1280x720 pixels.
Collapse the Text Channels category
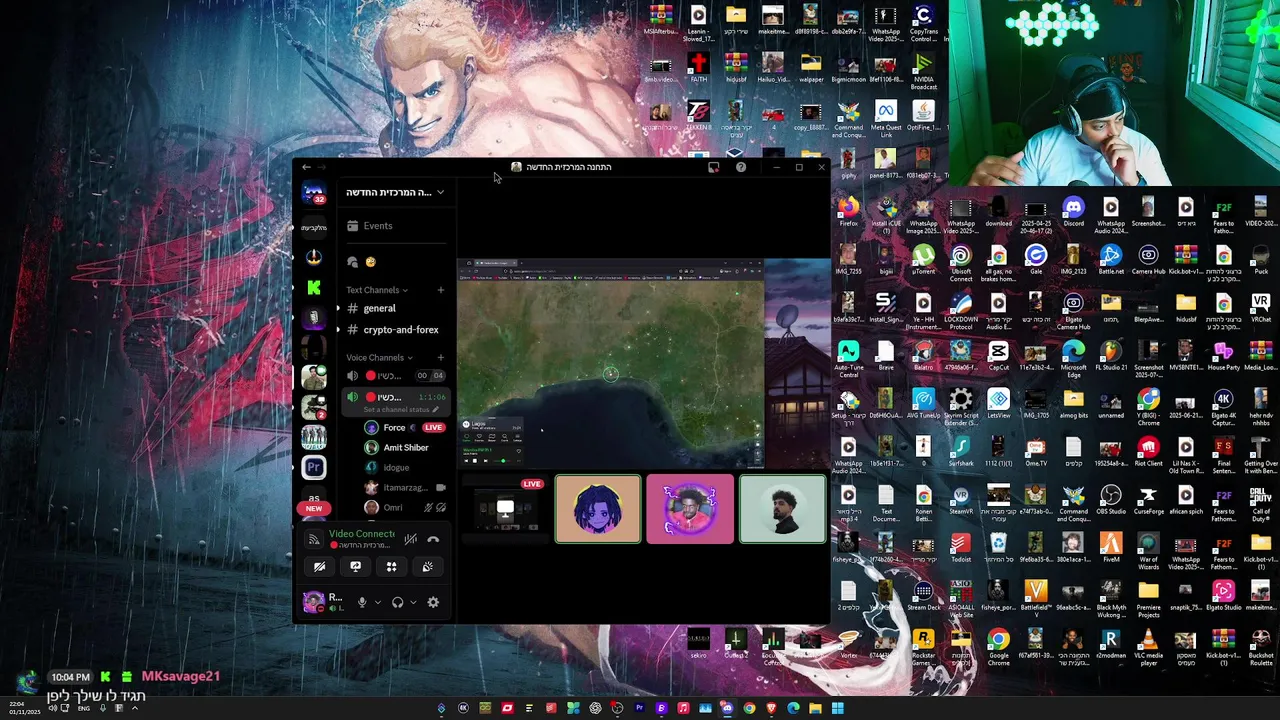[377, 290]
